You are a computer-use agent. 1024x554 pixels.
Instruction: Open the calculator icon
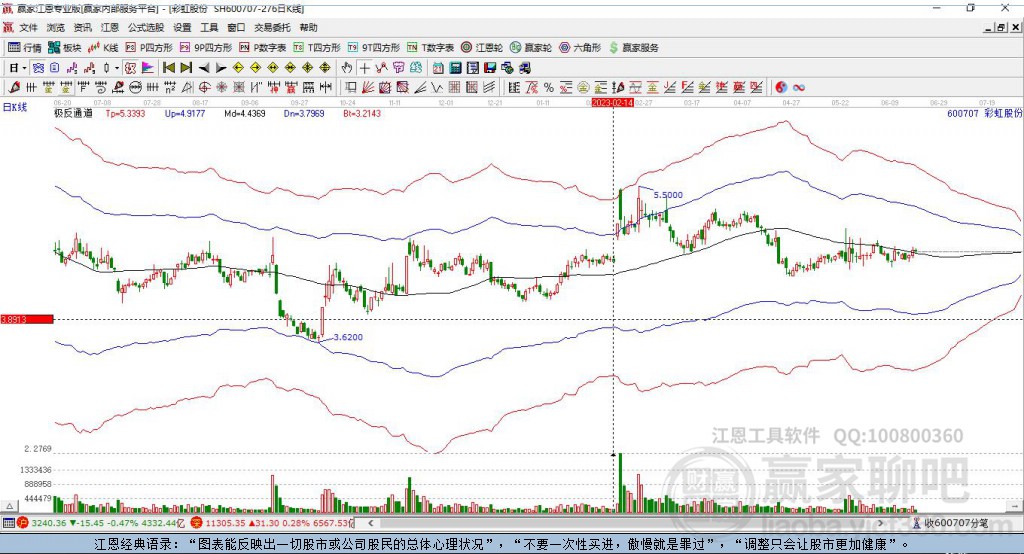456,68
